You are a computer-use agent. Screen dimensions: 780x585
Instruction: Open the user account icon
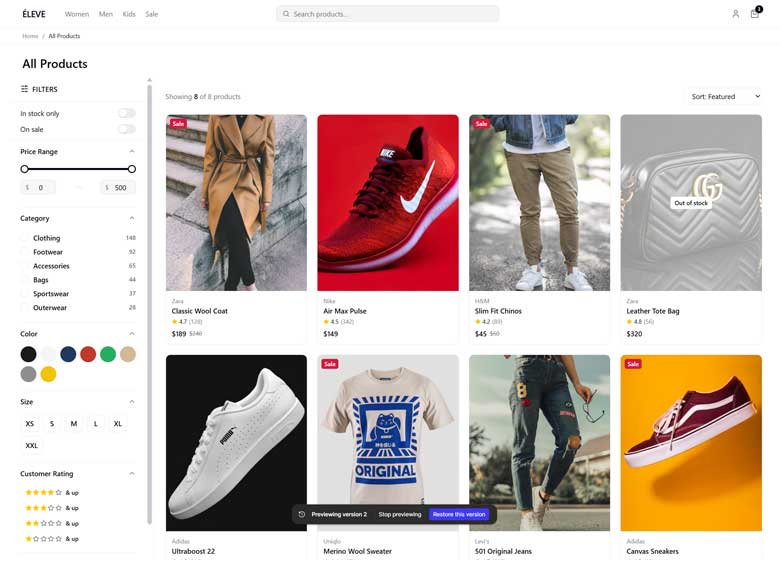click(x=735, y=14)
